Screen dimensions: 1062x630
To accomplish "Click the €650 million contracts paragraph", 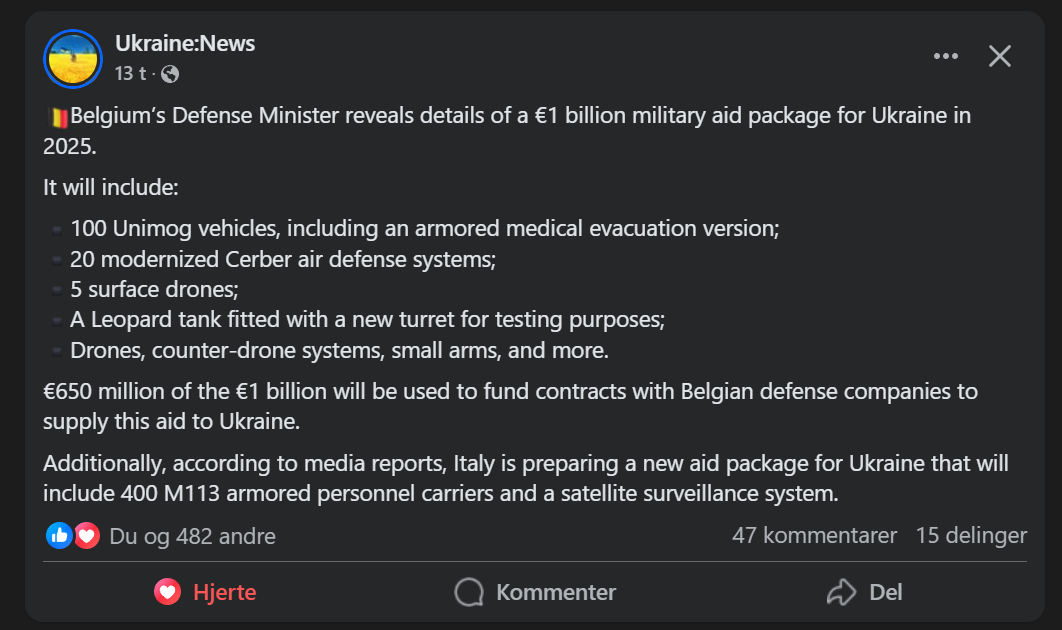I will point(511,406).
